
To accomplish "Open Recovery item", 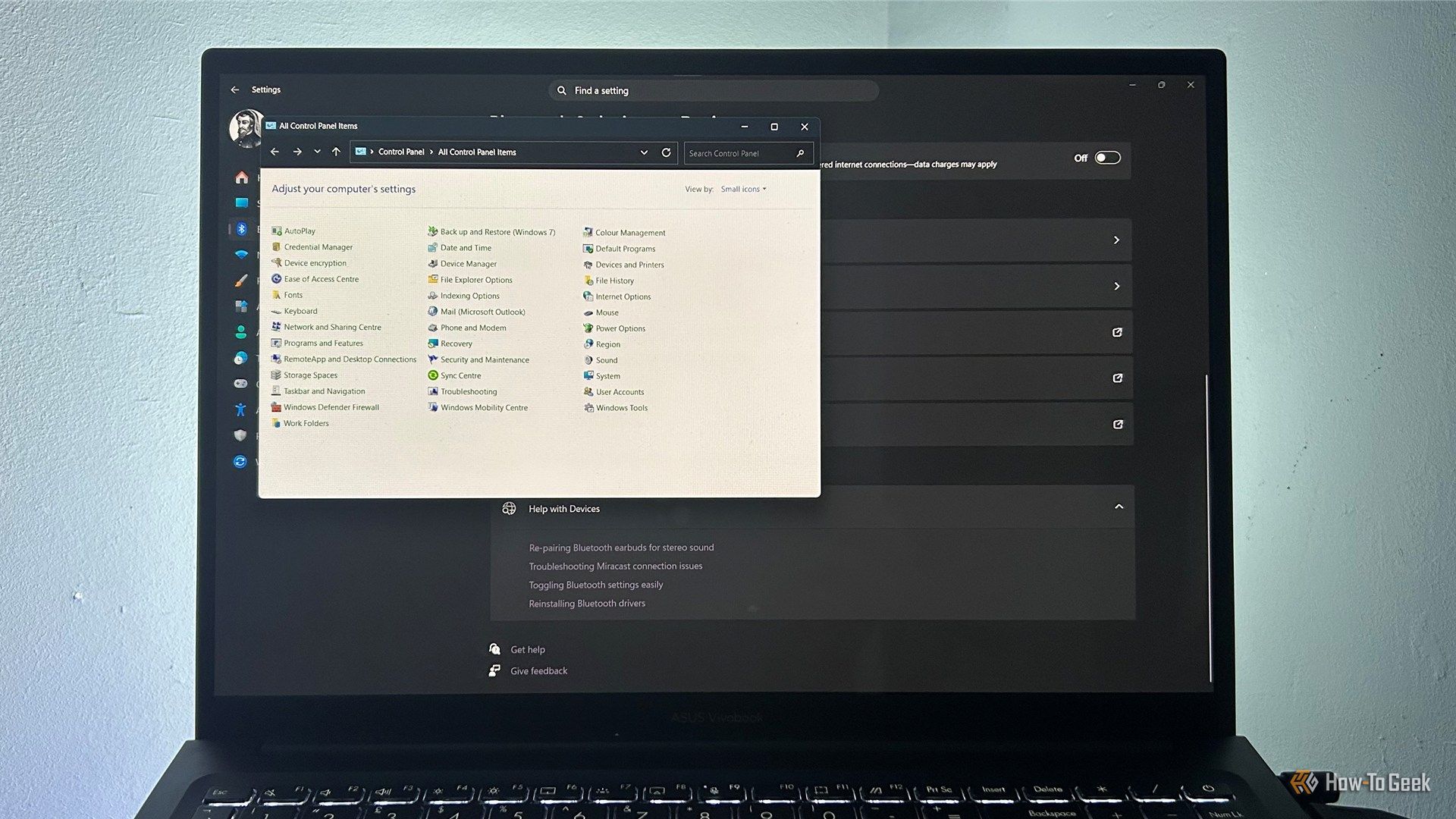I will point(450,344).
